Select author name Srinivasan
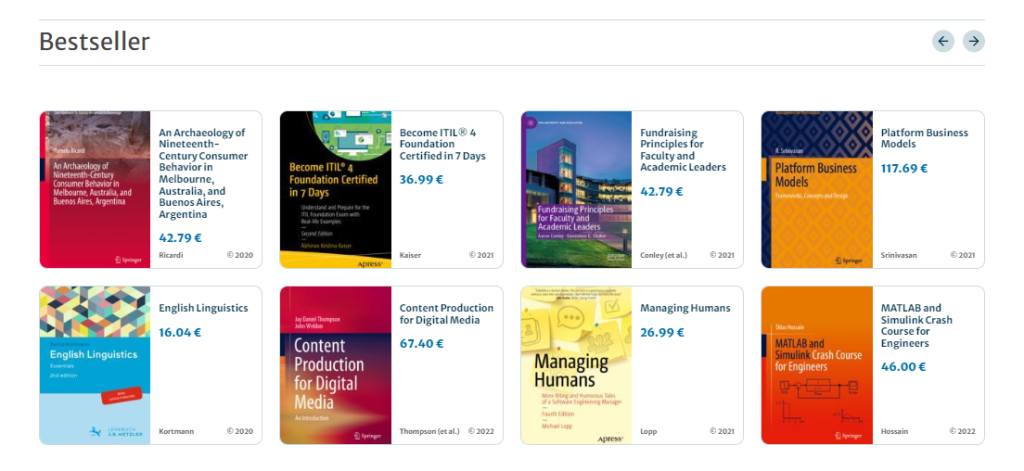1024x471 pixels. click(x=899, y=255)
